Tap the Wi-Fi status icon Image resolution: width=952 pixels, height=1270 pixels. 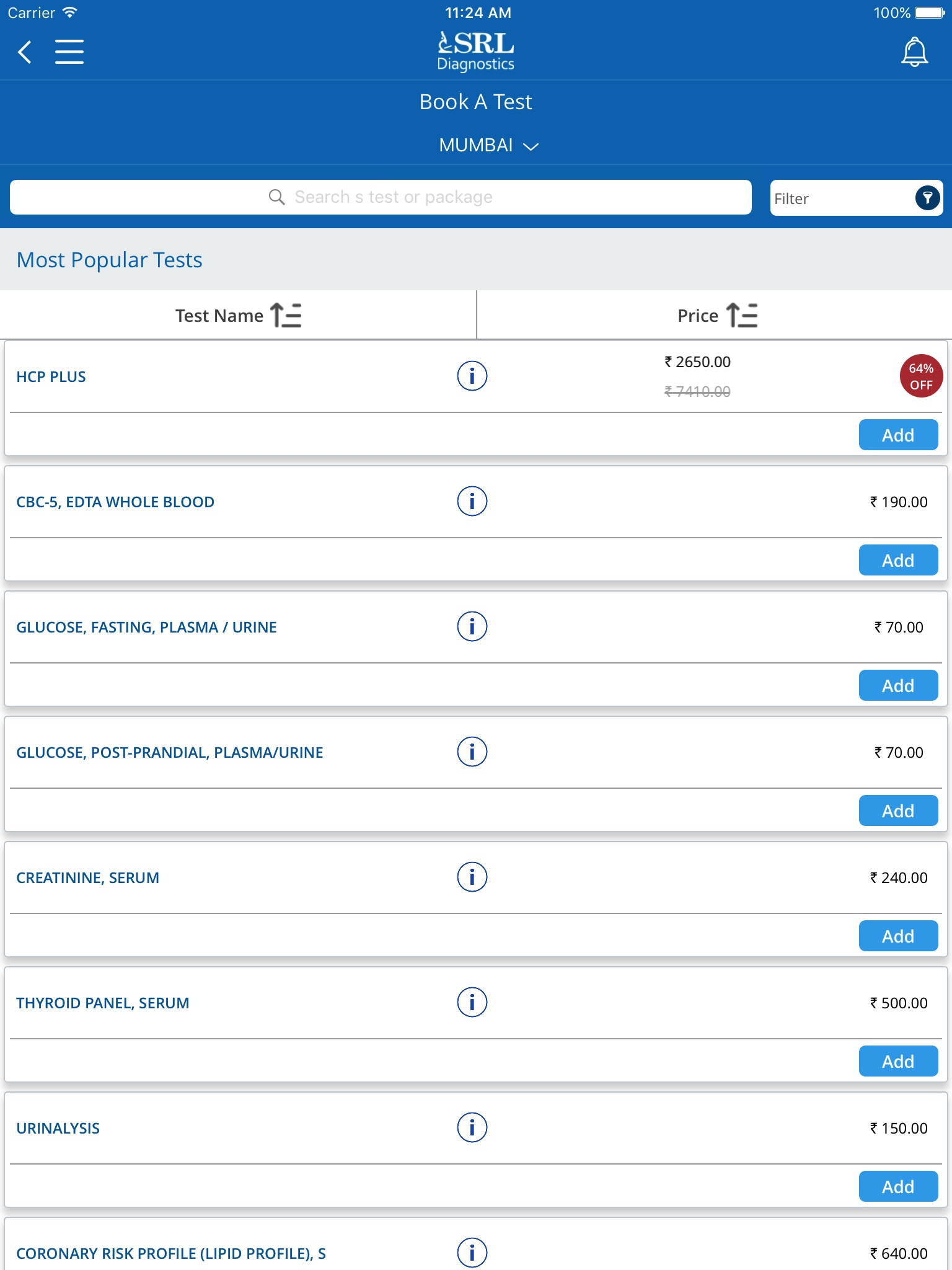coord(70,12)
